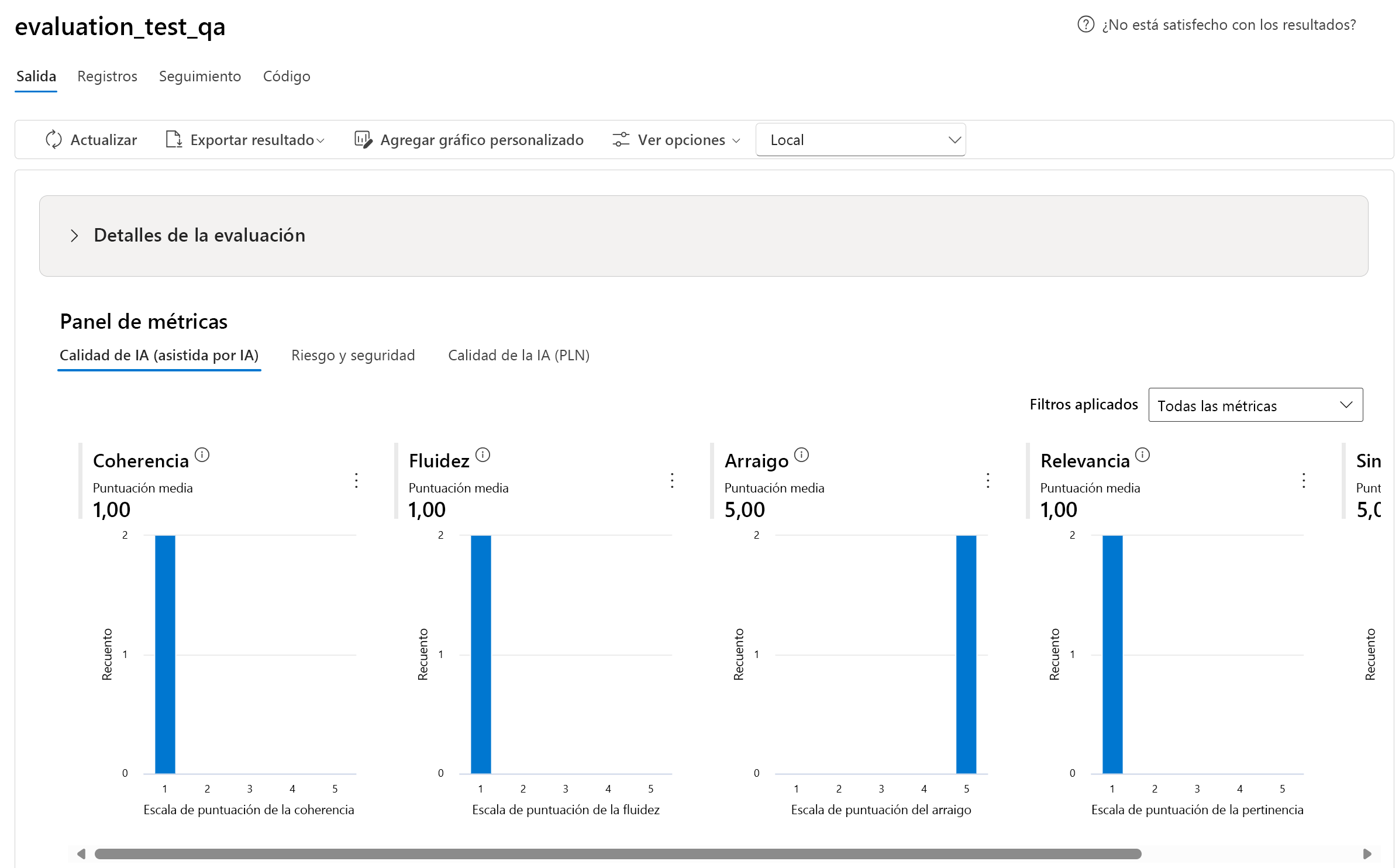Click the horizontal scrollbar thumb
Image resolution: width=1399 pixels, height=868 pixels.
pos(618,854)
